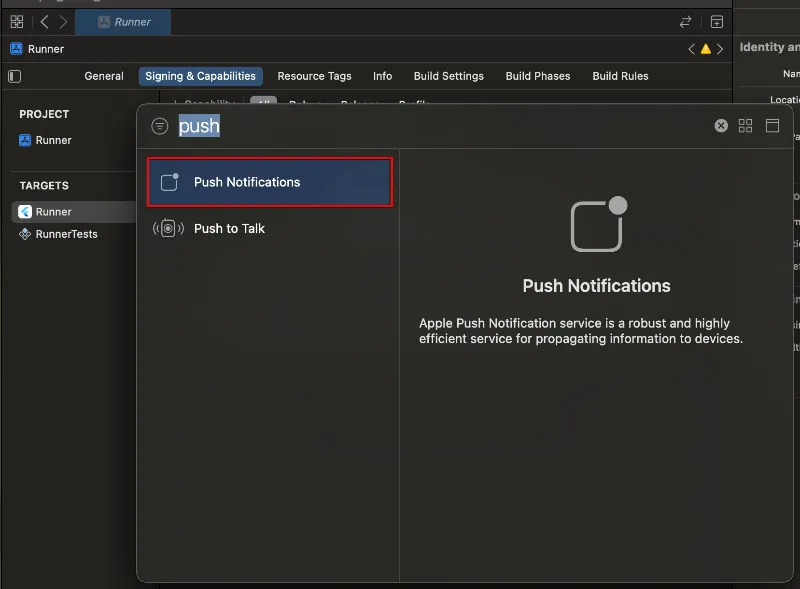Select Runner under PROJECT
The width and height of the screenshot is (800, 589).
pos(45,140)
